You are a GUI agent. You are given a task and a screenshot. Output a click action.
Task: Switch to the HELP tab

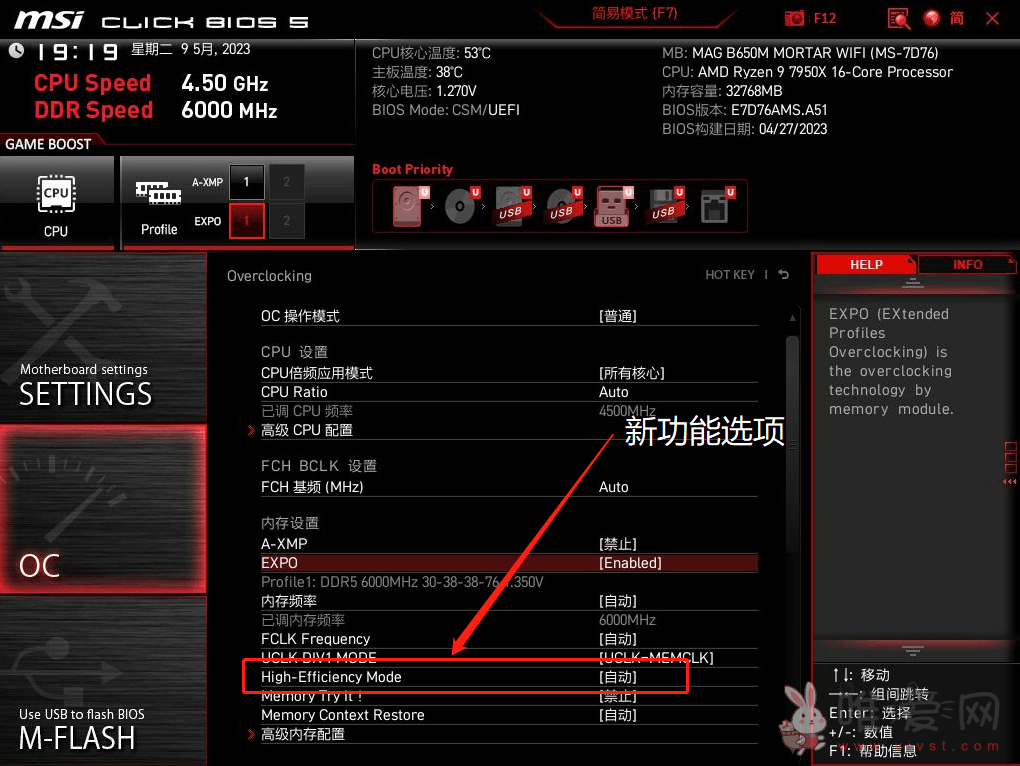pos(866,265)
